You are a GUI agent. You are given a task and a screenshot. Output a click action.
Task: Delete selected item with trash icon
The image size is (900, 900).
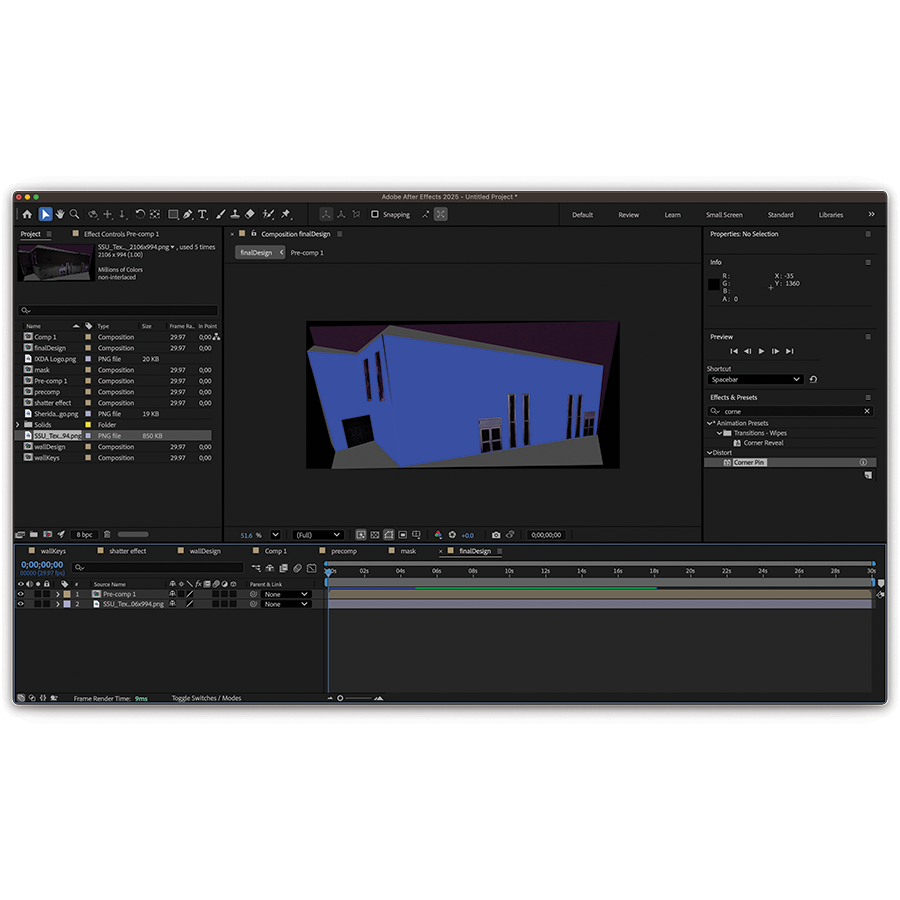coord(108,535)
